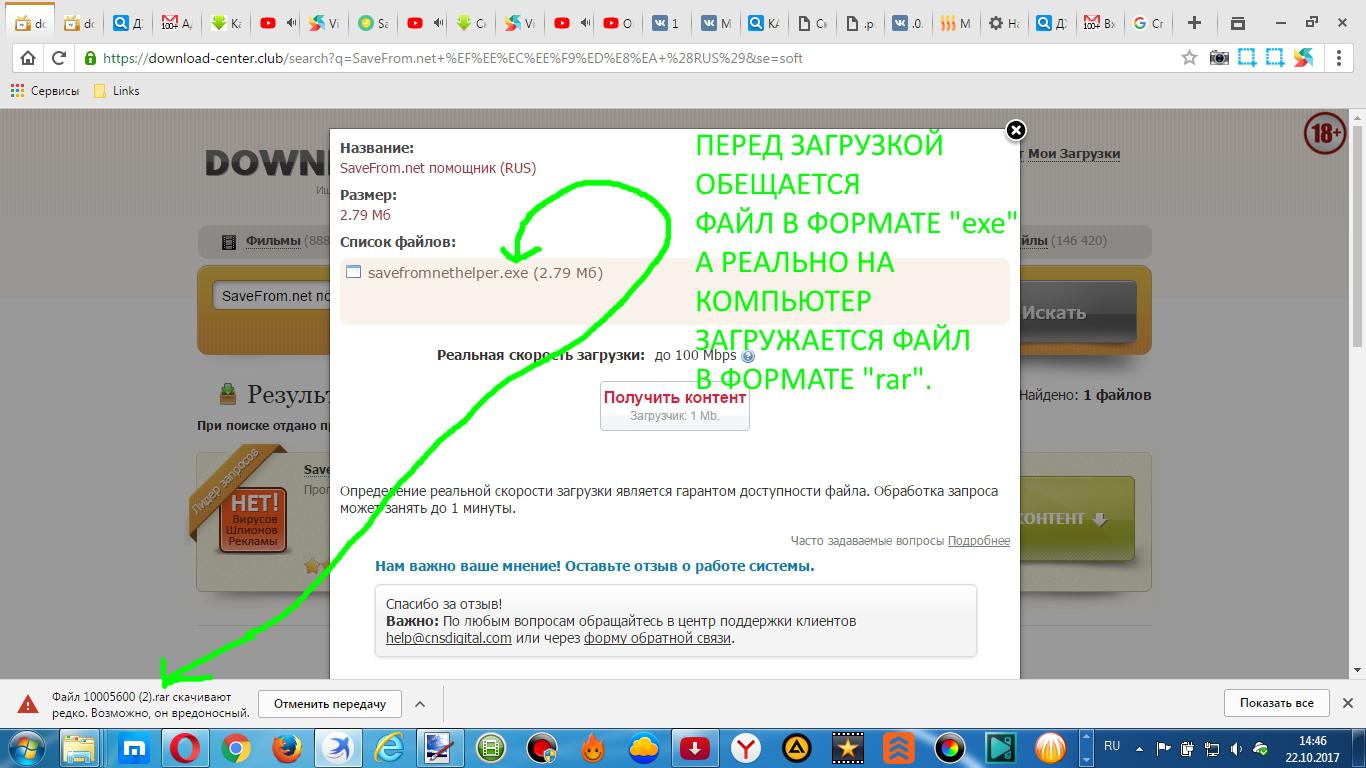The height and width of the screenshot is (768, 1366).
Task: Open the color wheel taskbar icon
Action: (950, 748)
